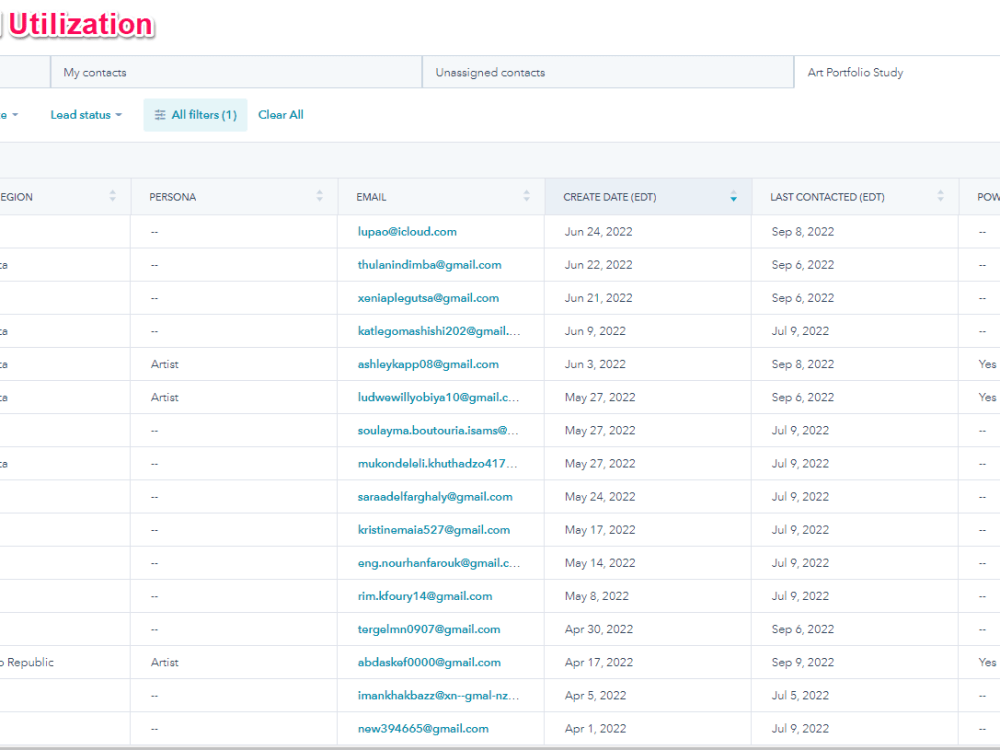Image resolution: width=1000 pixels, height=750 pixels.
Task: Open the All filters (1) panel
Action: pyautogui.click(x=195, y=115)
